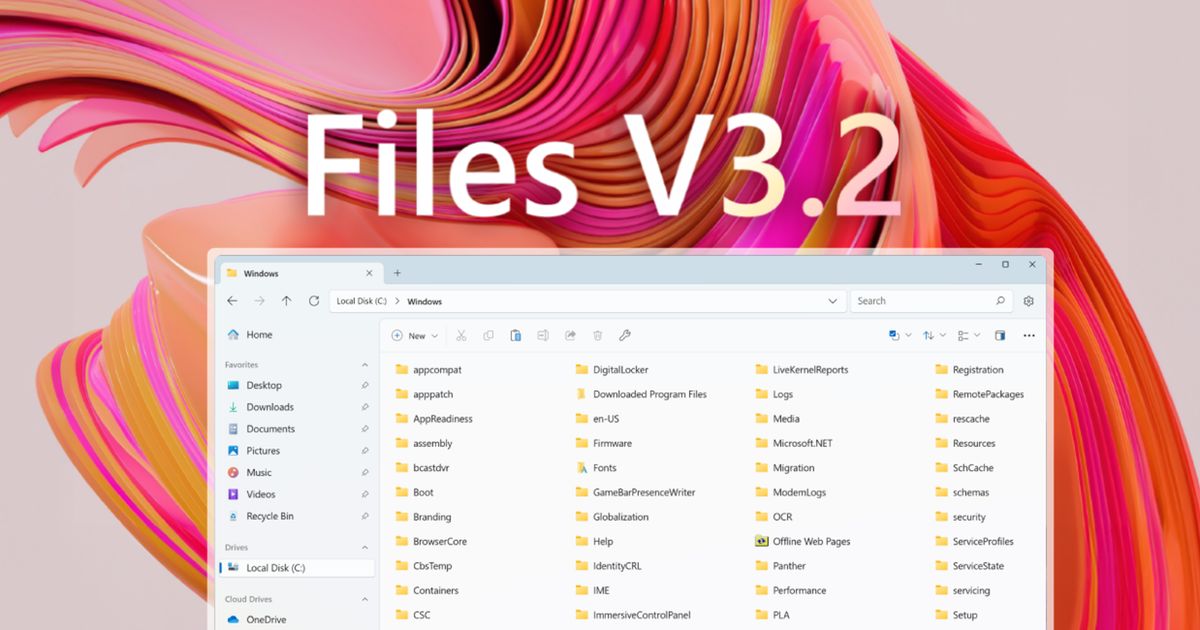
Task: Select the Downloaded Program Files folder
Action: click(x=641, y=395)
